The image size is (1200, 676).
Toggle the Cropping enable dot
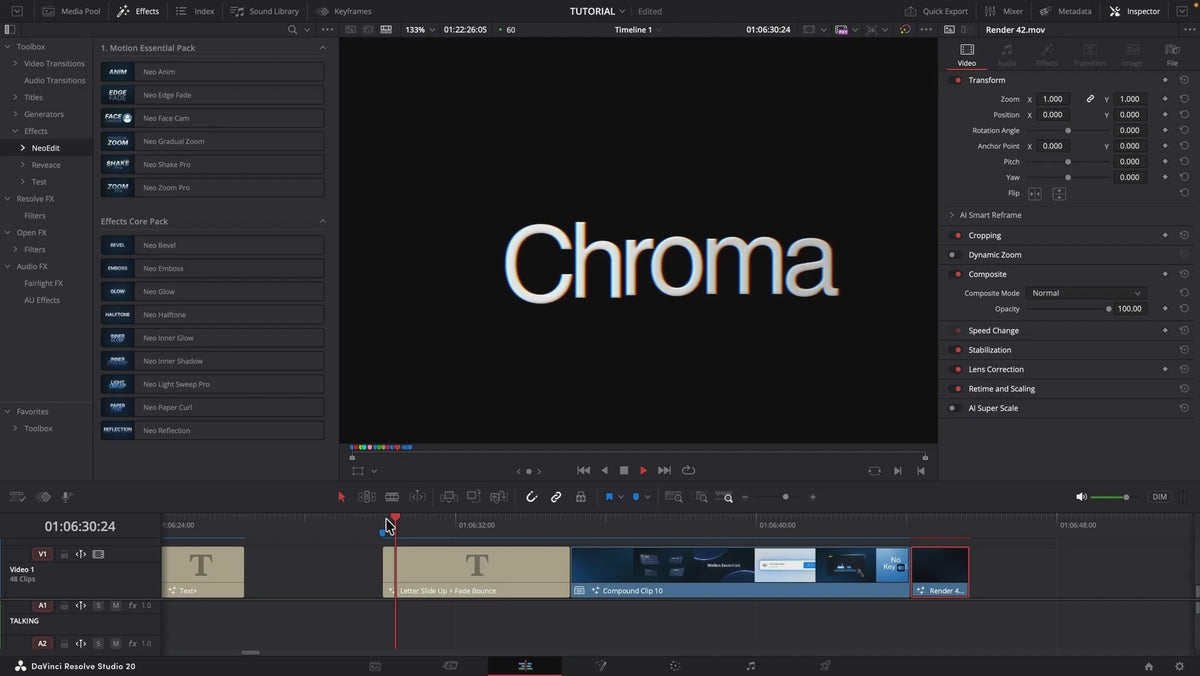click(958, 236)
